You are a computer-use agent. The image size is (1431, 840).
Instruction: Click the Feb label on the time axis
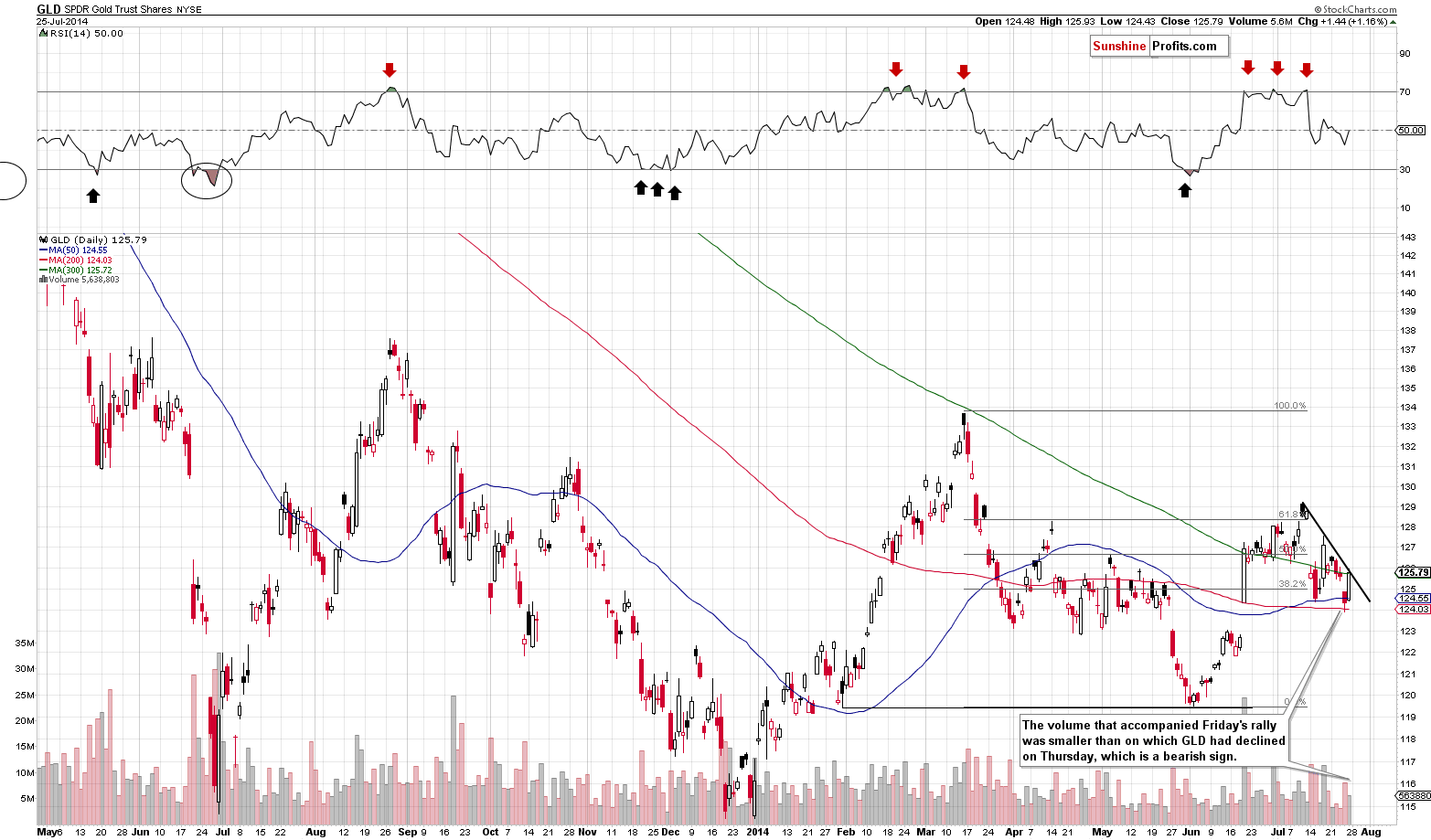coord(846,832)
